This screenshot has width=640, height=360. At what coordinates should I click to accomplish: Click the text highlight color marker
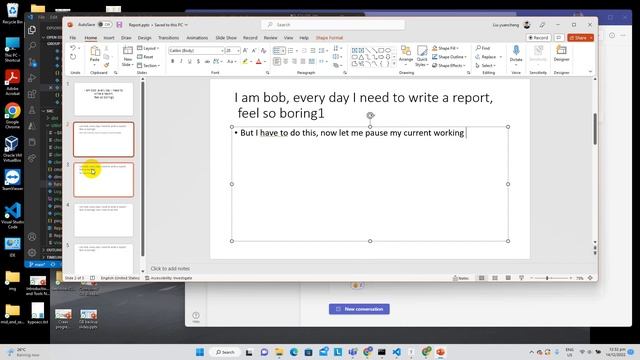[x=245, y=61]
